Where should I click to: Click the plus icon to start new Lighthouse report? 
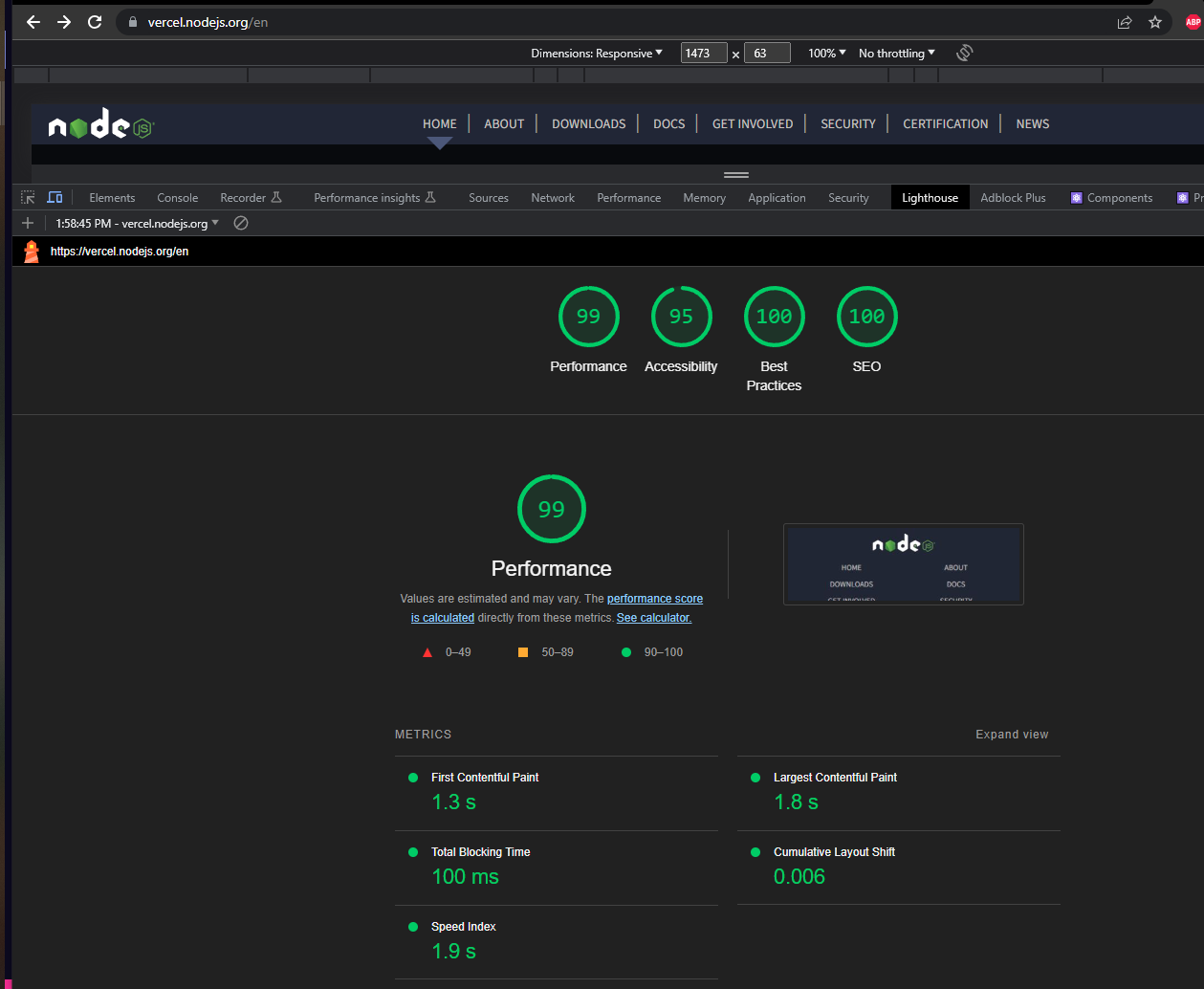pos(27,223)
